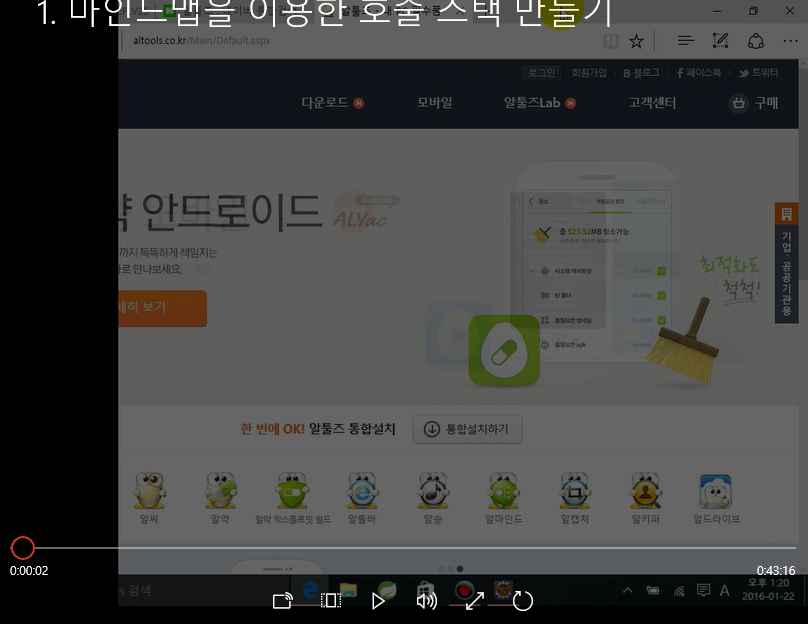Screen dimensions: 808x624
Task: Go to the 고객센터 menu item
Action: (652, 103)
